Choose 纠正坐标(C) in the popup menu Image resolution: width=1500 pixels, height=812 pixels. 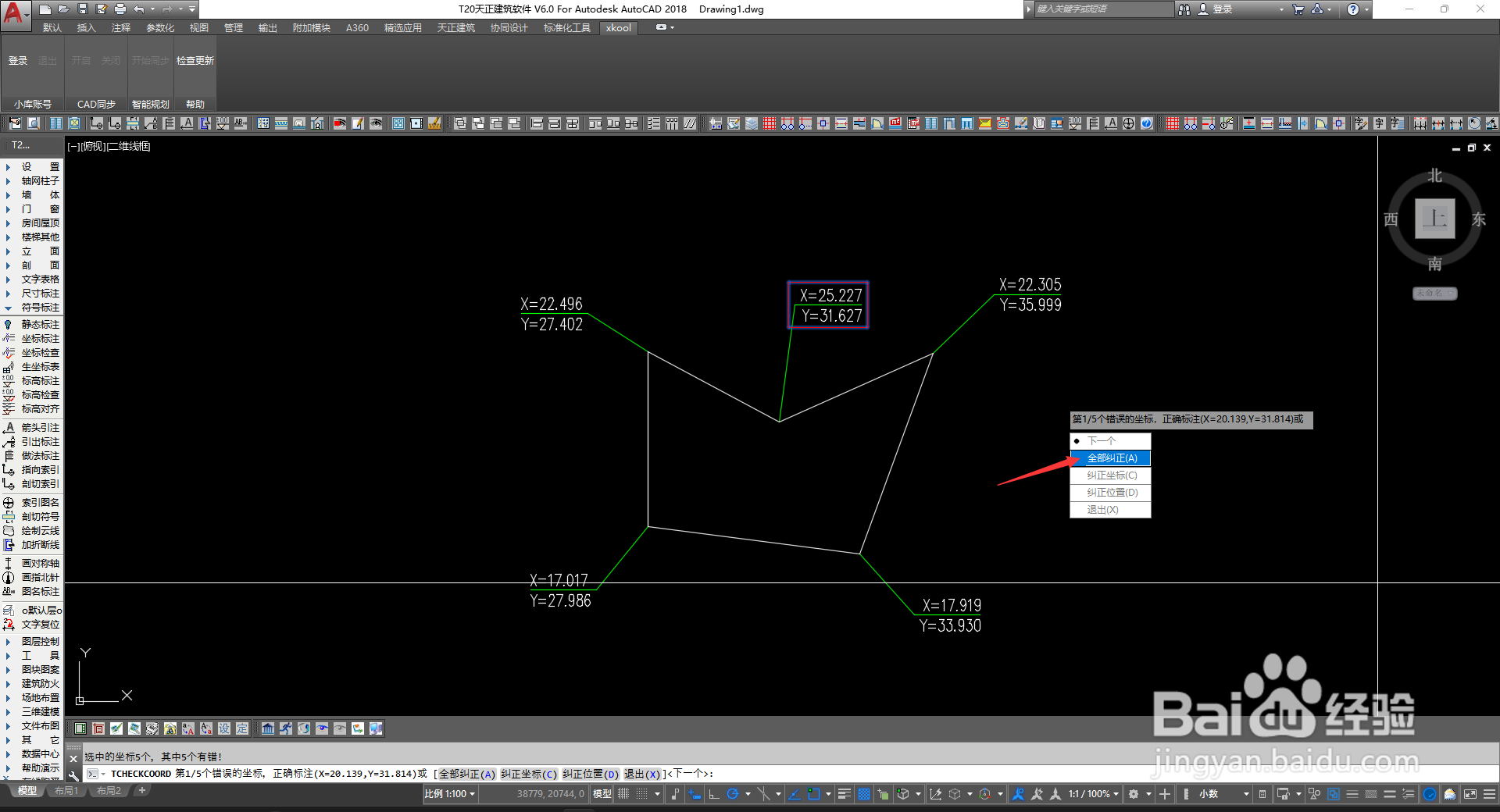[1110, 475]
